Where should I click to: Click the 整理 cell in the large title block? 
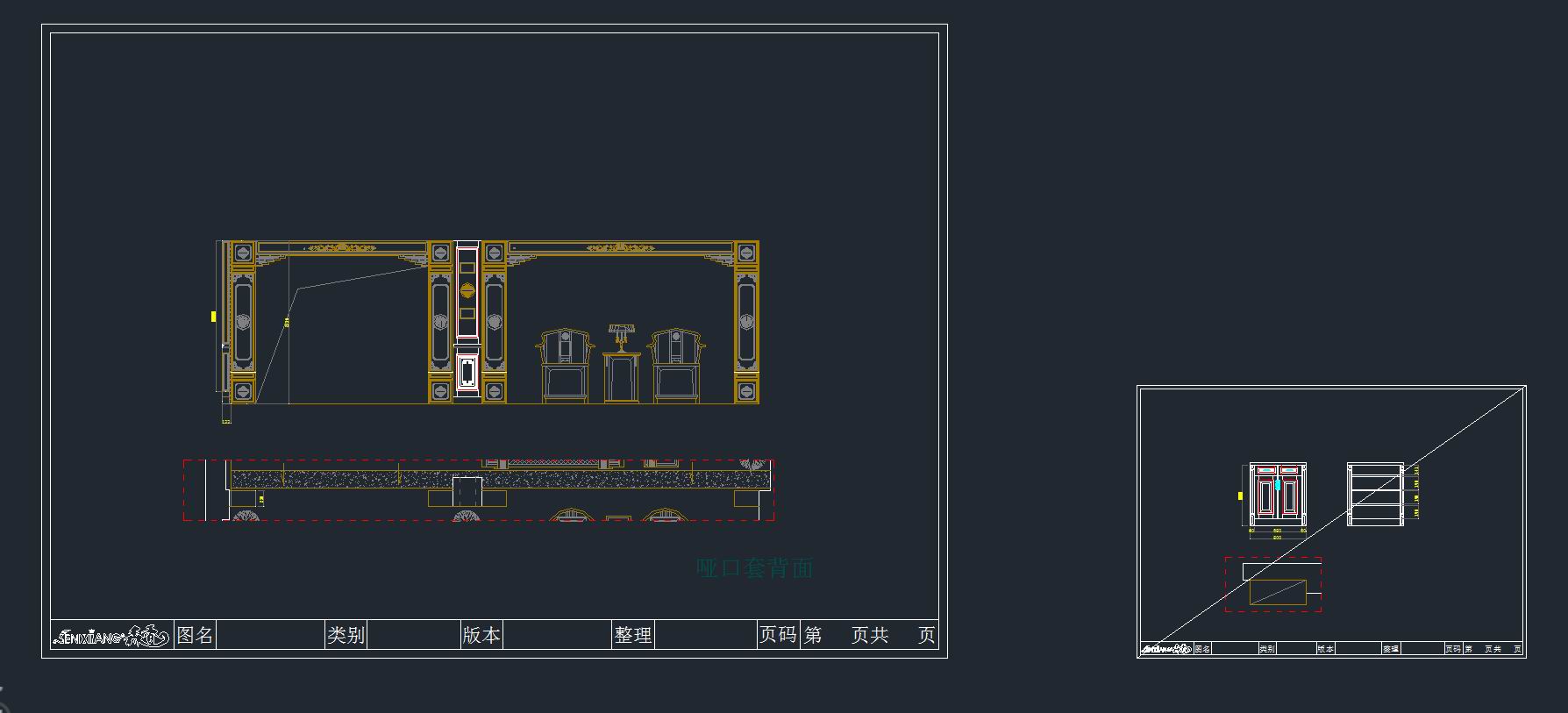tap(632, 635)
